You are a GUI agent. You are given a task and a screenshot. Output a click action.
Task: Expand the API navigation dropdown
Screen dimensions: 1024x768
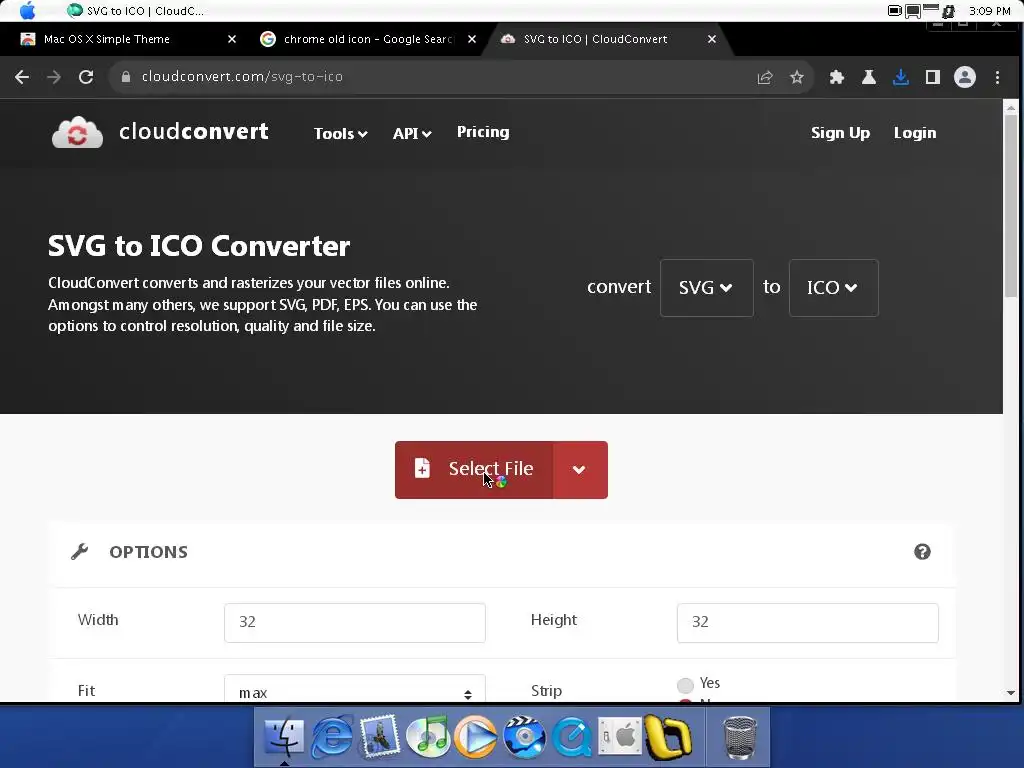(x=411, y=133)
